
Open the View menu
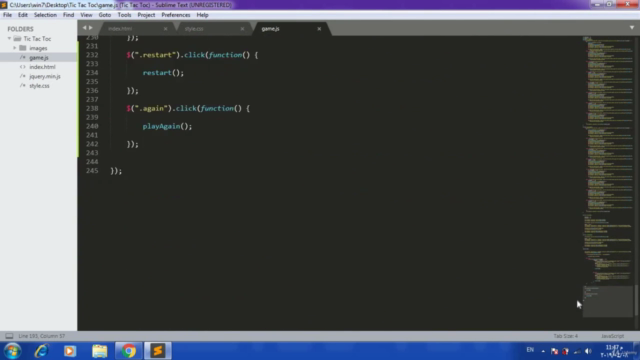coord(86,15)
